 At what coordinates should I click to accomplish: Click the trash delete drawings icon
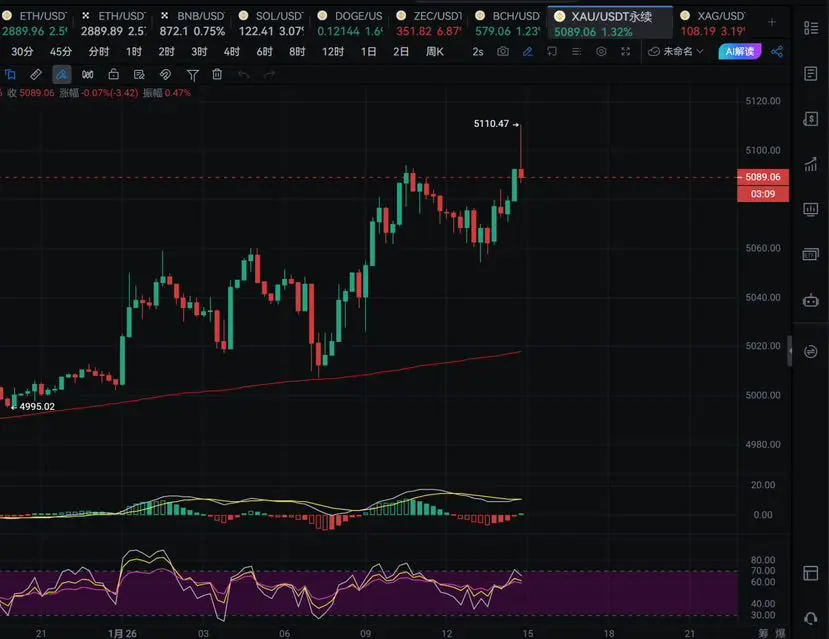[x=217, y=75]
